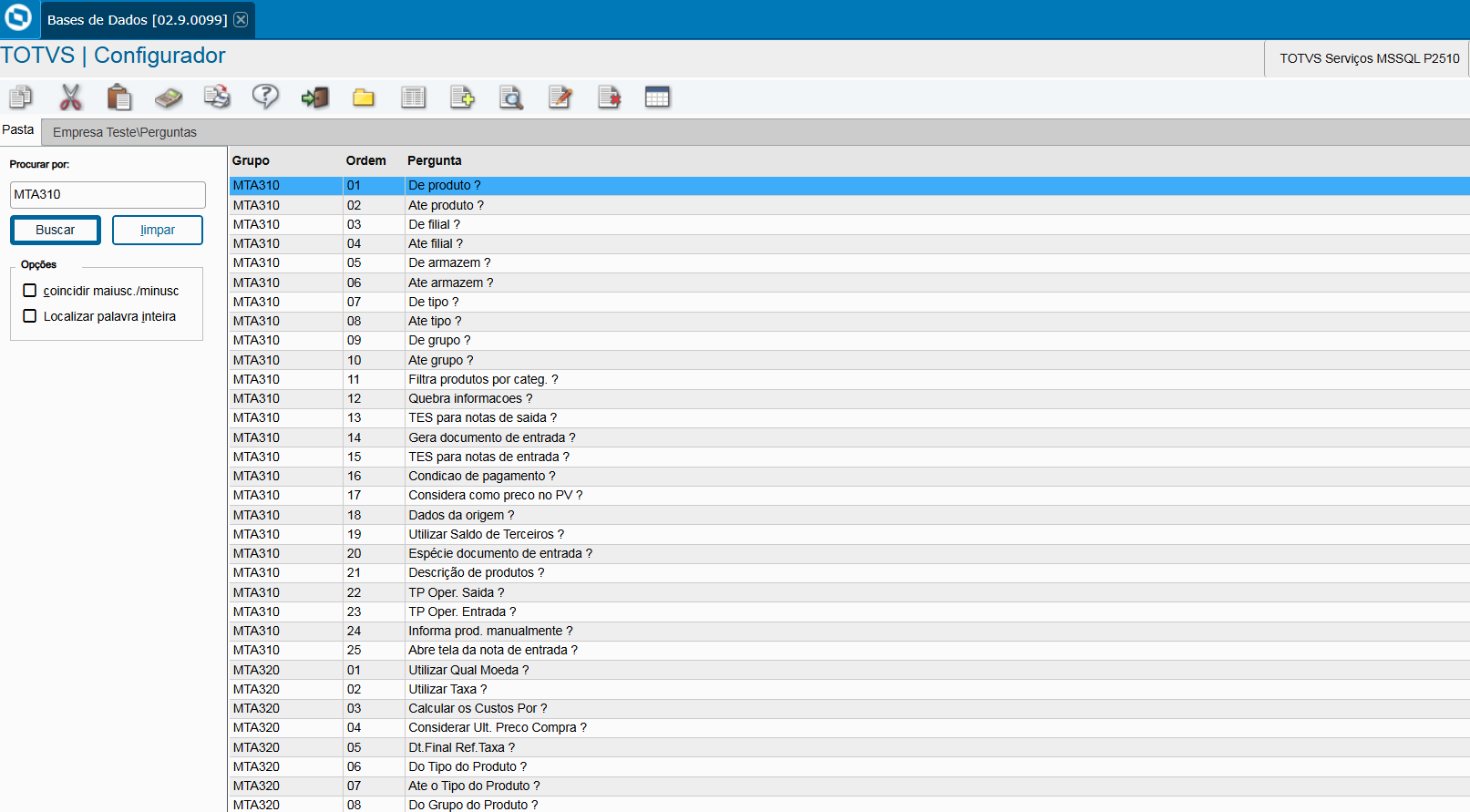The image size is (1470, 812).
Task: Select the row 'Calcular os Custos Por ?'
Action: [x=849, y=708]
